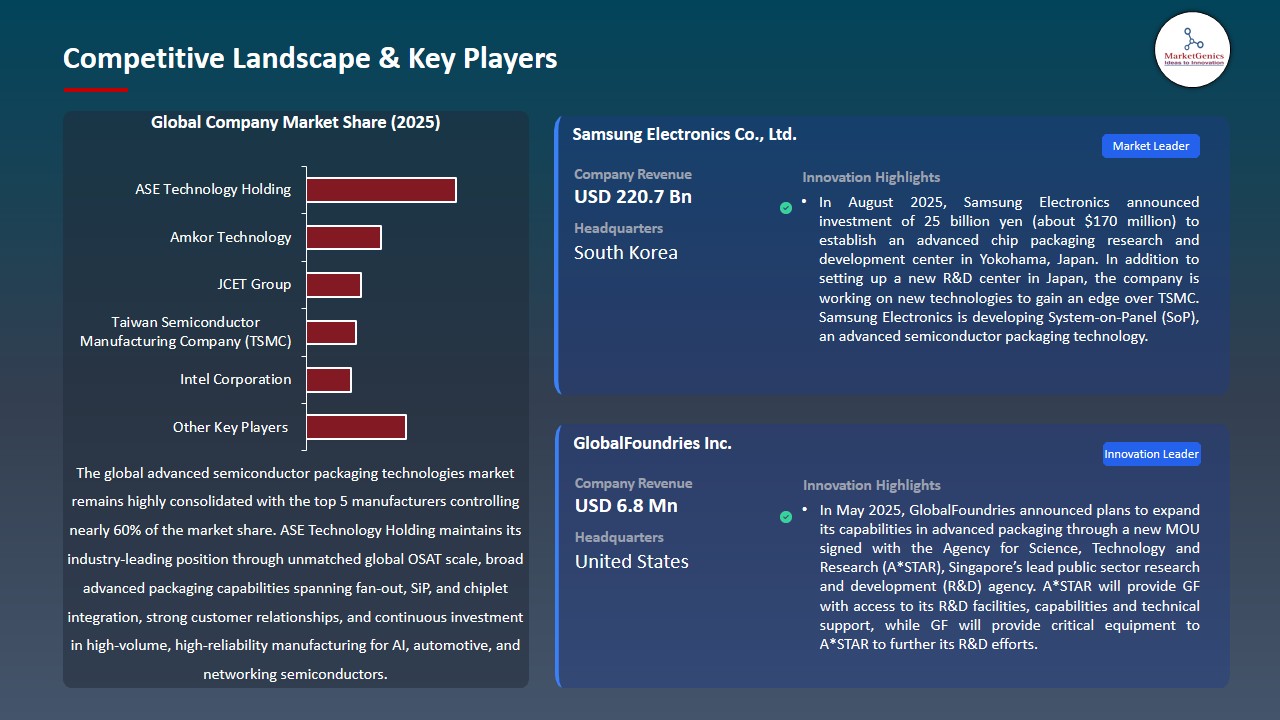The image size is (1280, 720).
Task: Select the JCET Group chart bar
Action: point(332,284)
